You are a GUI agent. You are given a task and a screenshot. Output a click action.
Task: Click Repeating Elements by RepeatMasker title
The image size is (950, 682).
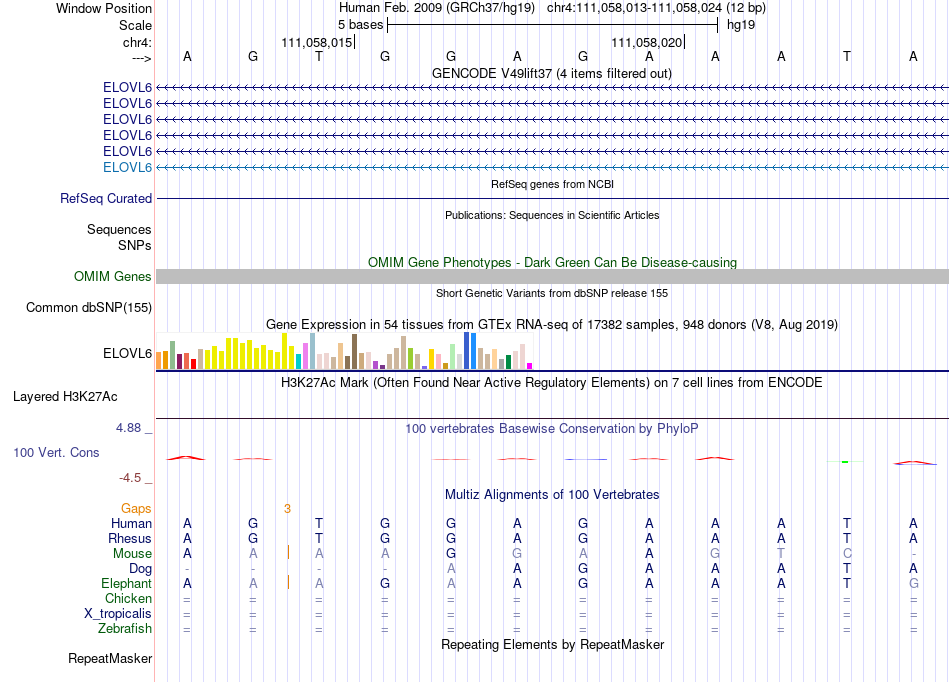[552, 645]
